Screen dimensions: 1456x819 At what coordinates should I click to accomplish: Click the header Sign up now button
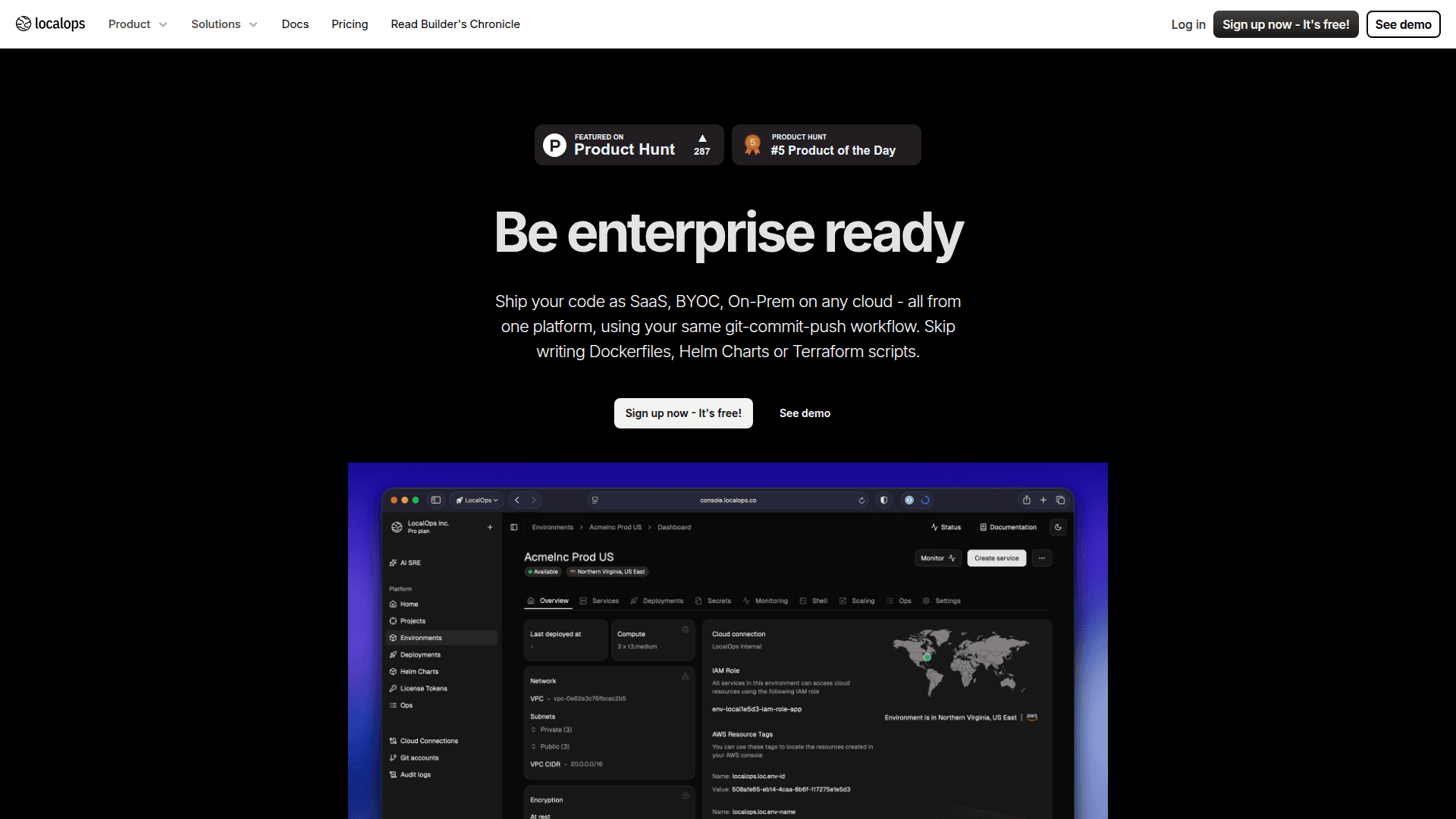coord(1285,24)
